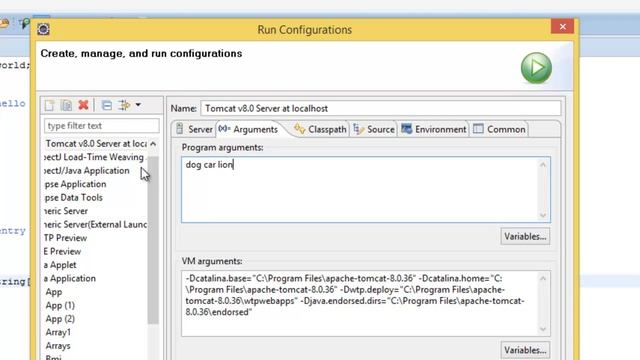Click Program arguments scrollbar up arrow
Image resolution: width=640 pixels, height=360 pixels.
point(543,165)
